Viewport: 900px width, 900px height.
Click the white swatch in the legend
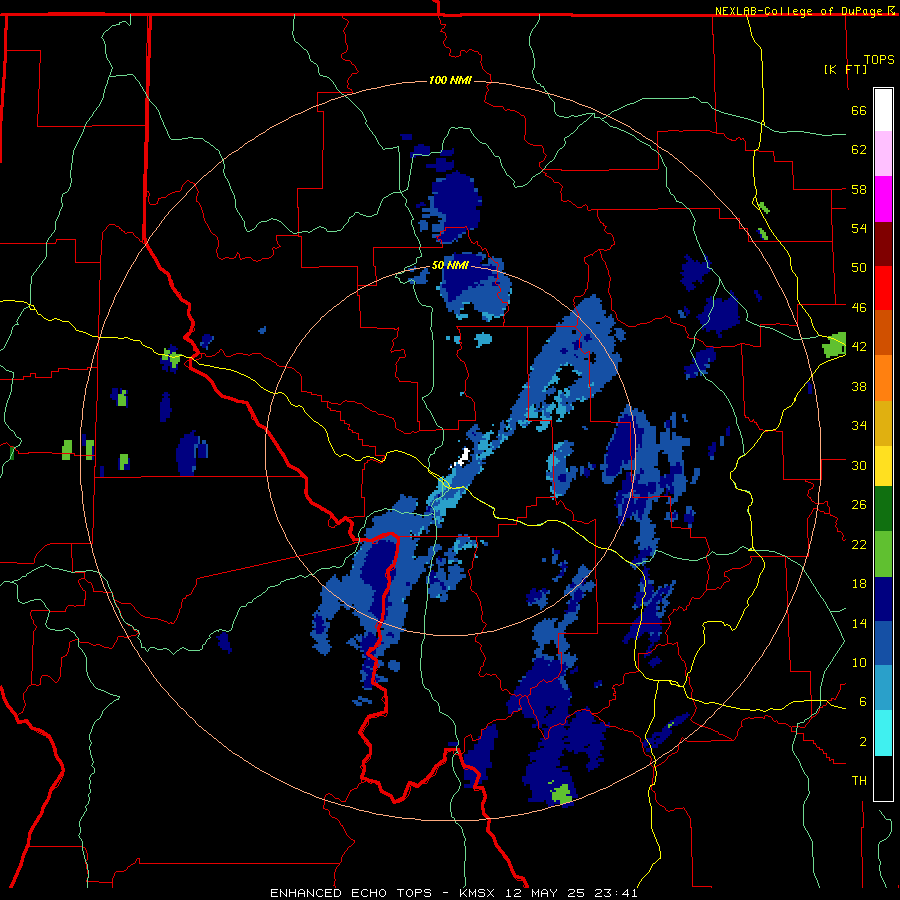point(883,110)
